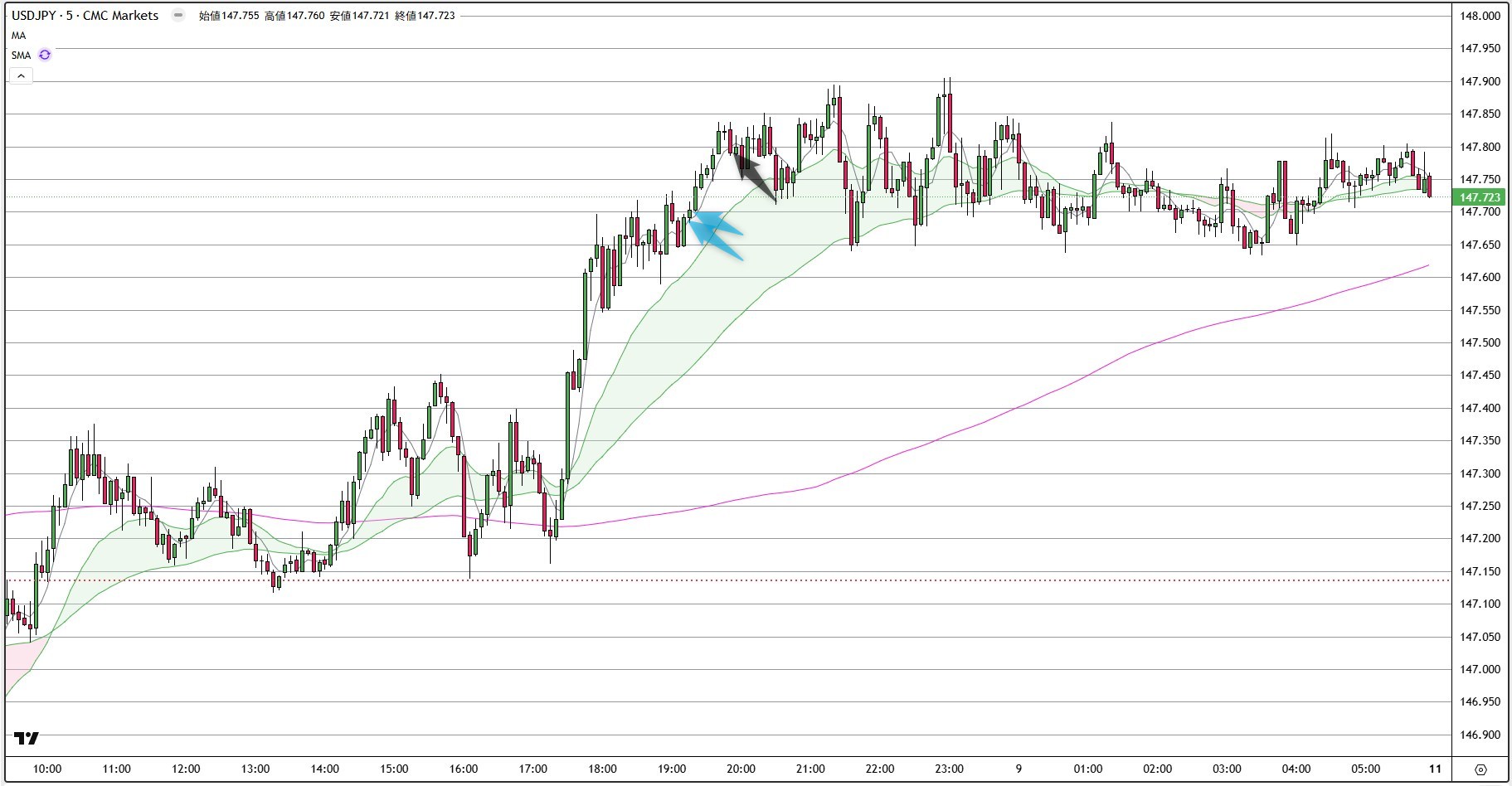This screenshot has height=786, width=1512.
Task: Click the 11 label at time axis end
Action: [x=1435, y=769]
